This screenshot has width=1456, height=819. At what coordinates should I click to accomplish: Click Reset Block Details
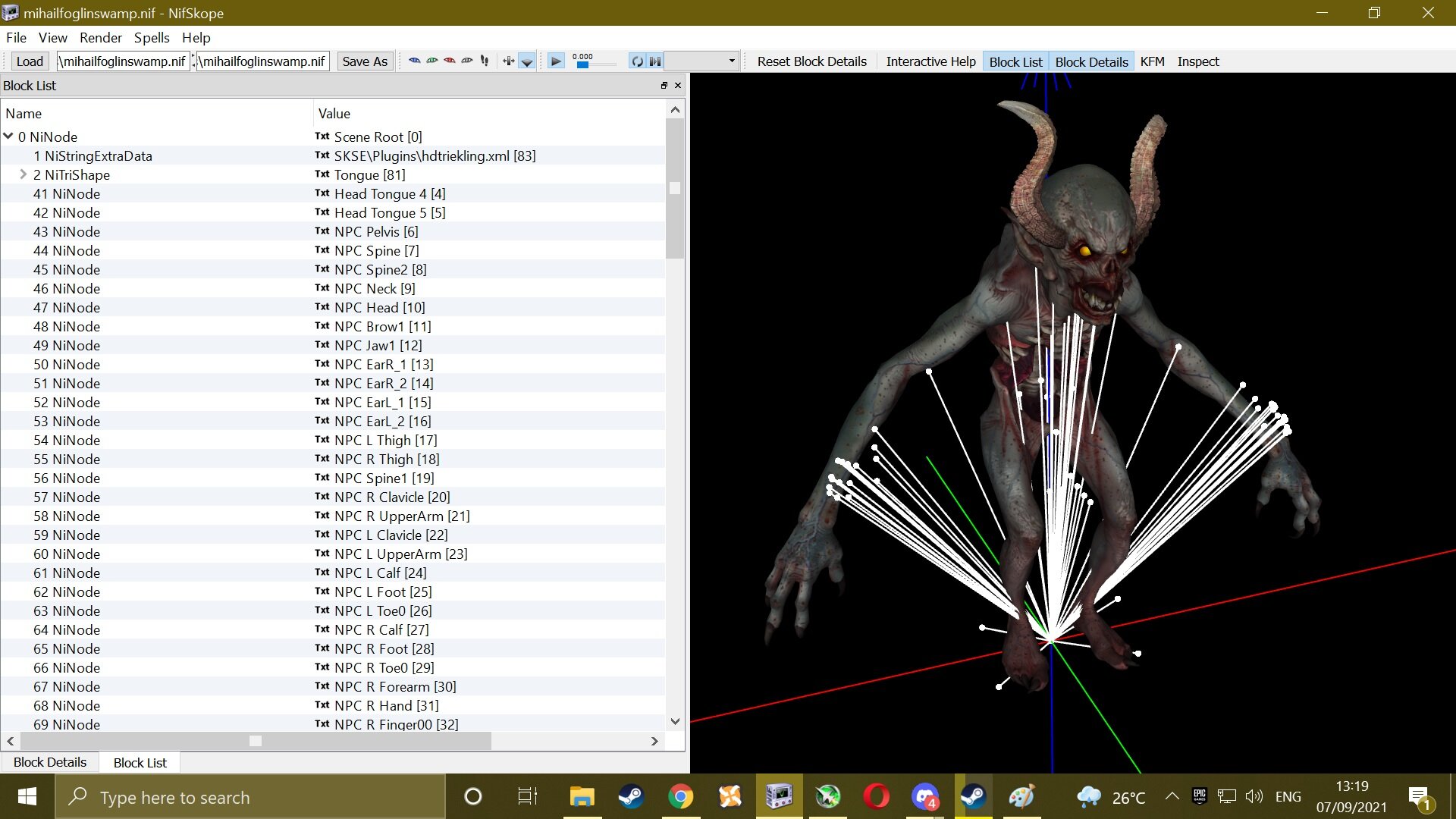[811, 61]
